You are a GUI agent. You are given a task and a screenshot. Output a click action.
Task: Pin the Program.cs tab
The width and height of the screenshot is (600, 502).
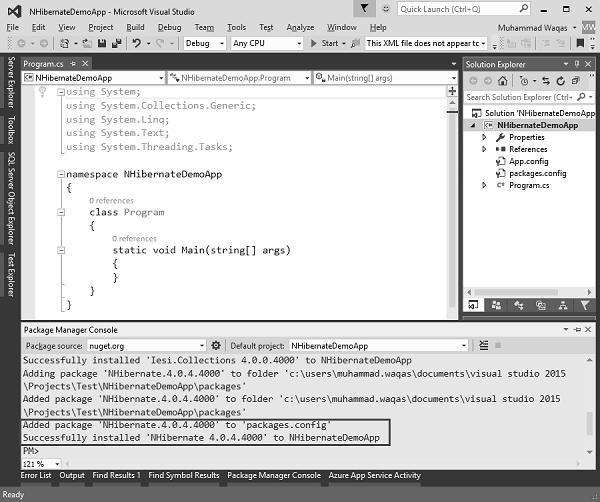click(73, 64)
